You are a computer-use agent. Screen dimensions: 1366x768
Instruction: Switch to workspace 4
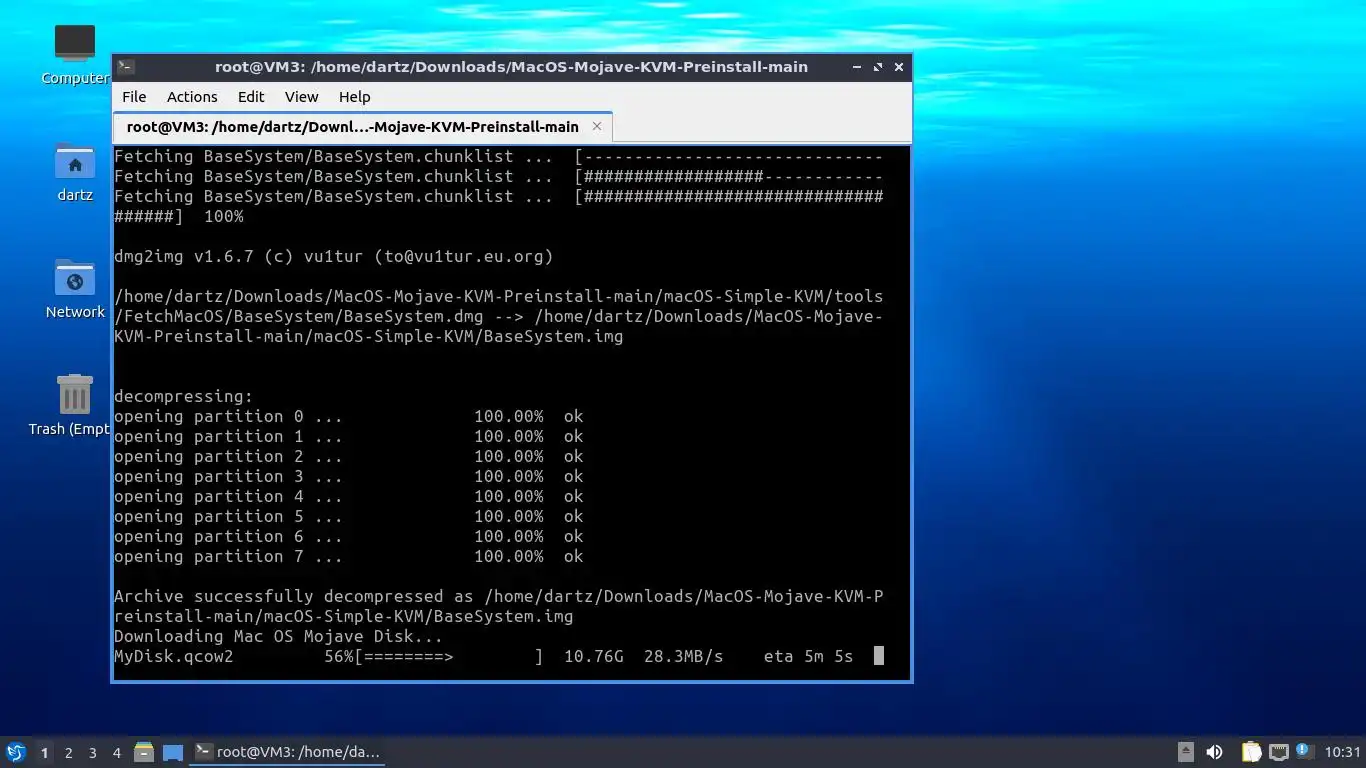coord(116,752)
